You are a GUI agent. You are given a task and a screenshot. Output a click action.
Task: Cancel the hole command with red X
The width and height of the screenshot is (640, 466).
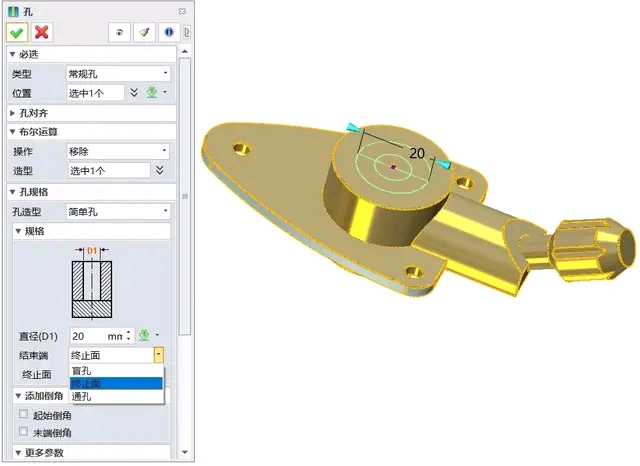click(41, 32)
